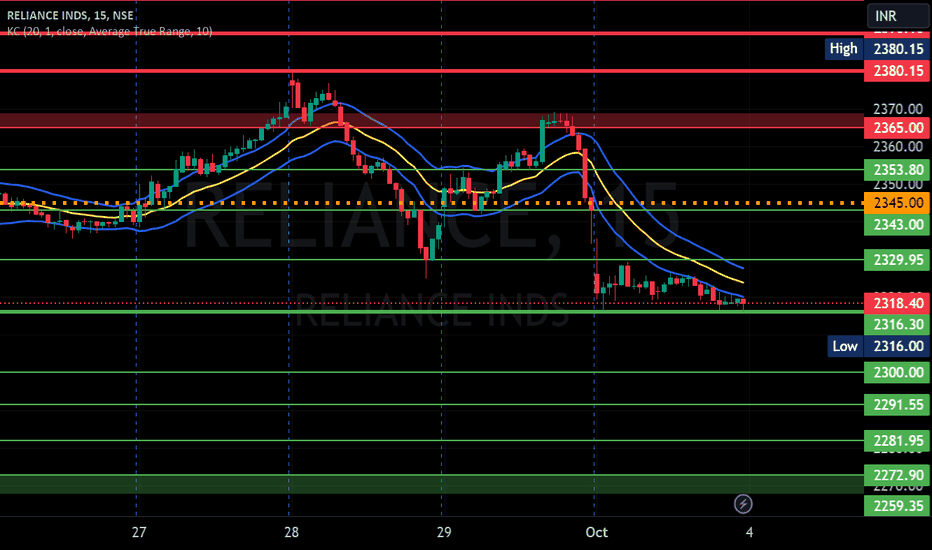This screenshot has width=932, height=550.
Task: Click the 29 date on time axis
Action: tap(444, 532)
